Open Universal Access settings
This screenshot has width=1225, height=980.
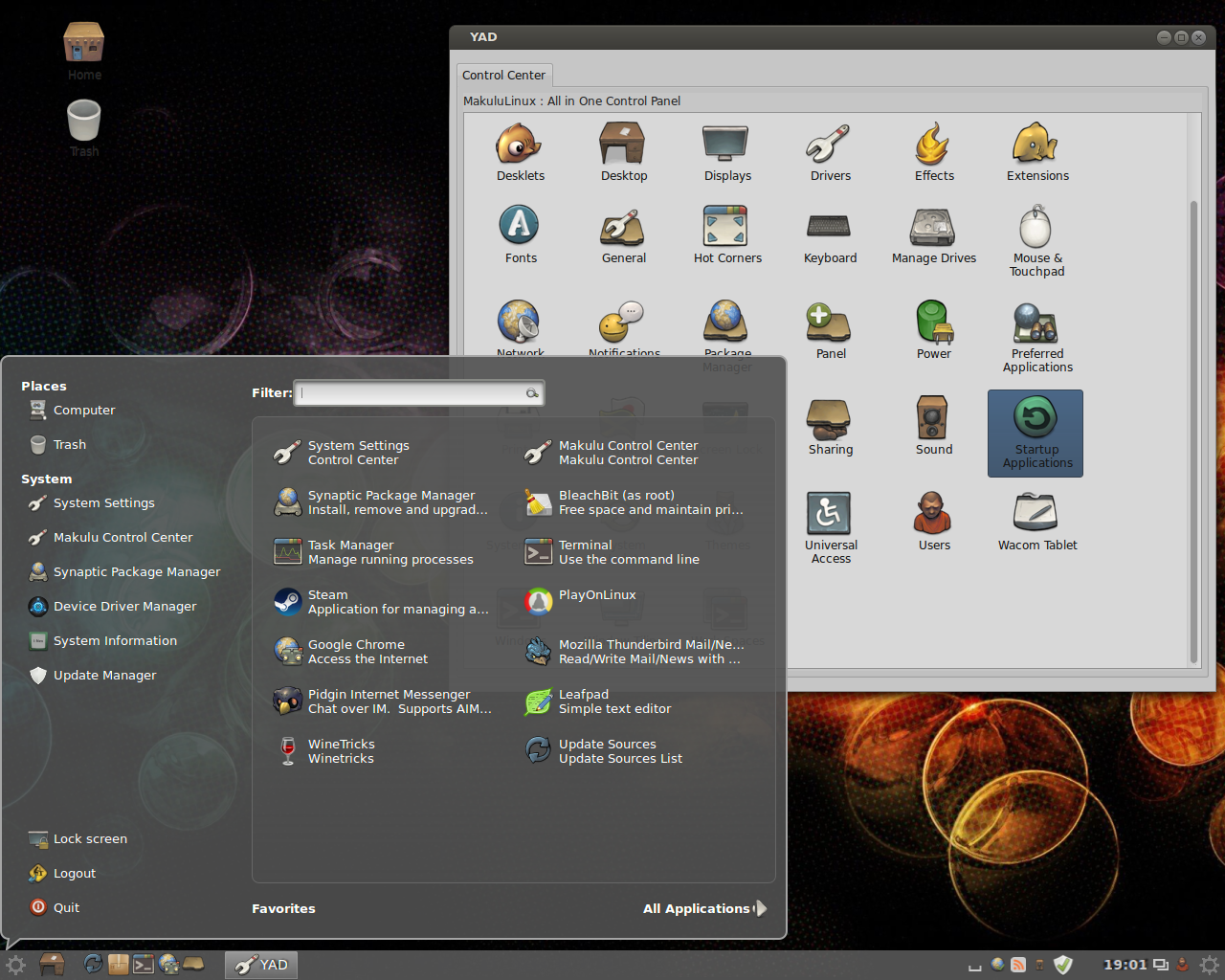tap(831, 528)
